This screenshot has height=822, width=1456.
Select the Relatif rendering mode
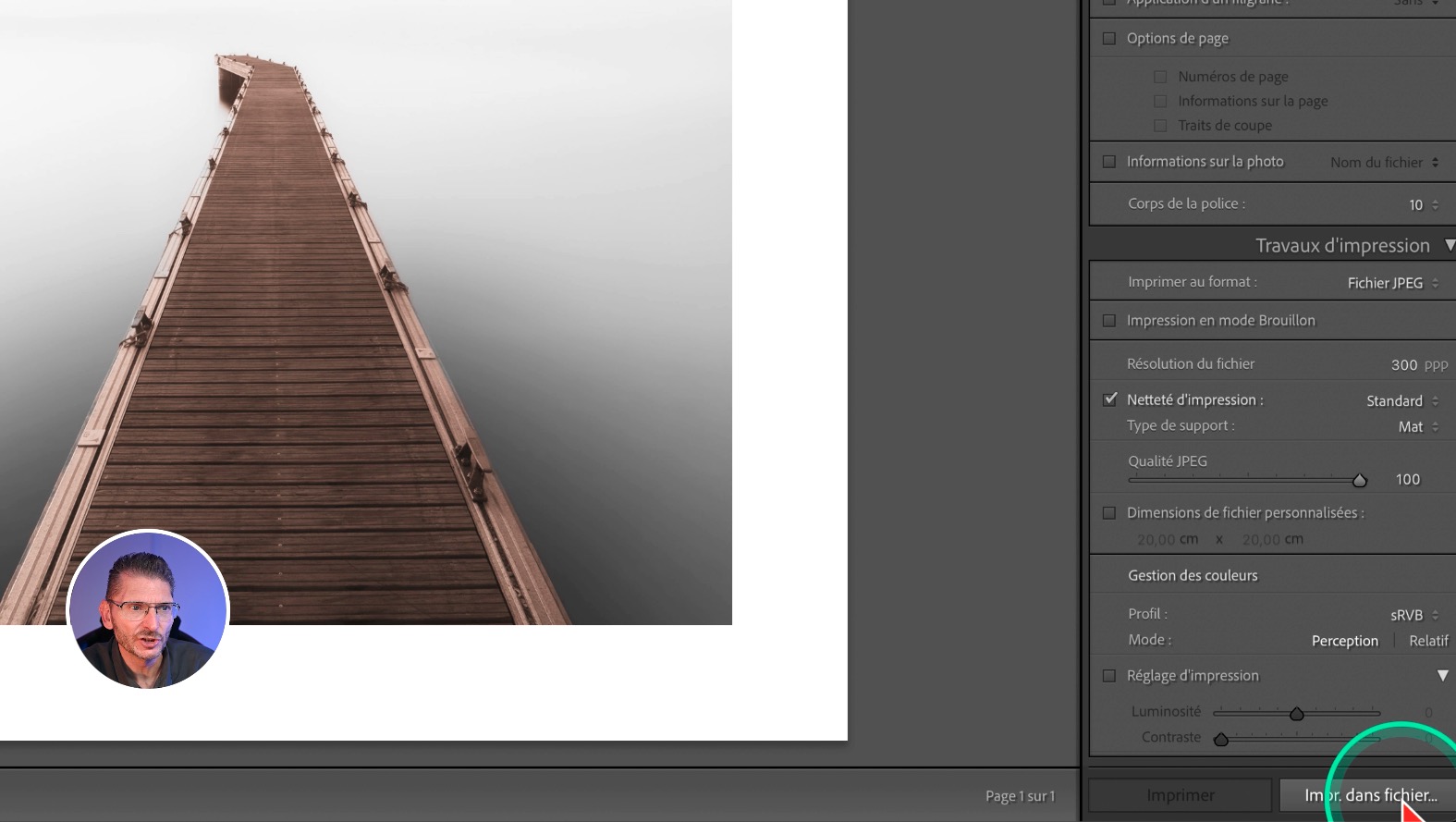coord(1427,641)
